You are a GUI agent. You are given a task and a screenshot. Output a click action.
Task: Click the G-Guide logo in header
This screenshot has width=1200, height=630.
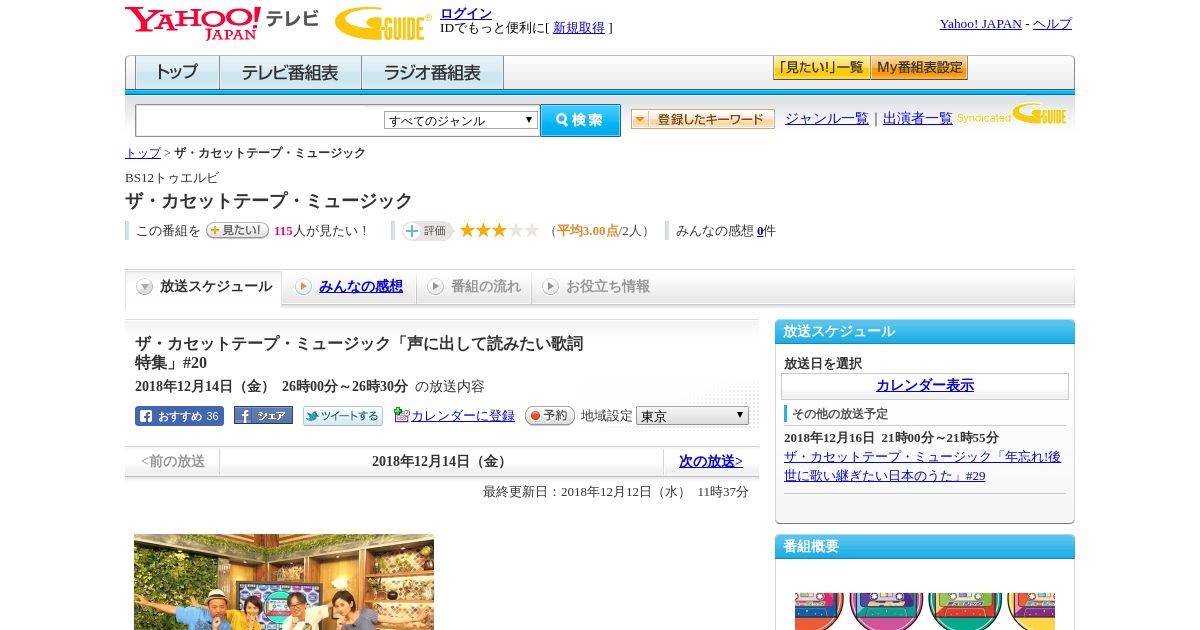click(383, 24)
